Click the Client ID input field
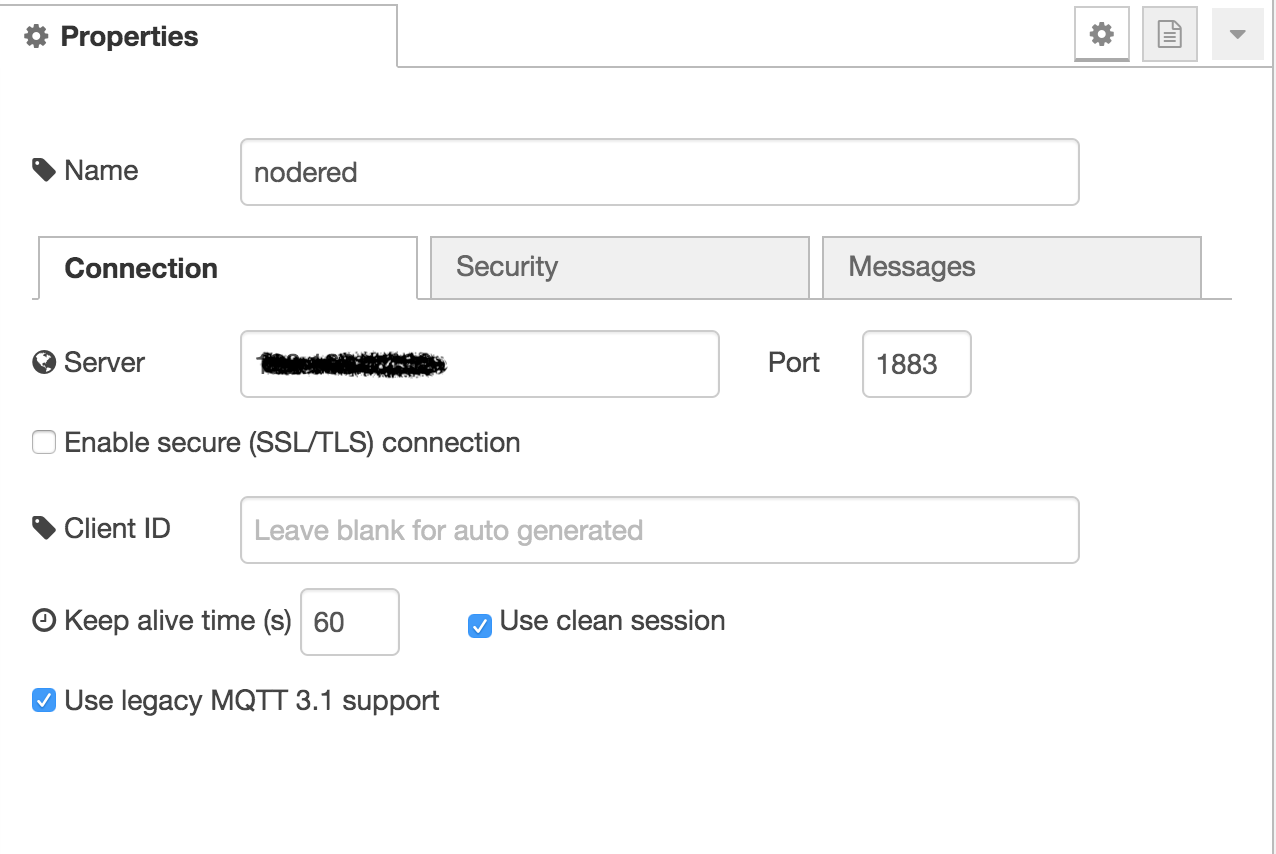Screen dimensions: 1276x854 pos(659,530)
